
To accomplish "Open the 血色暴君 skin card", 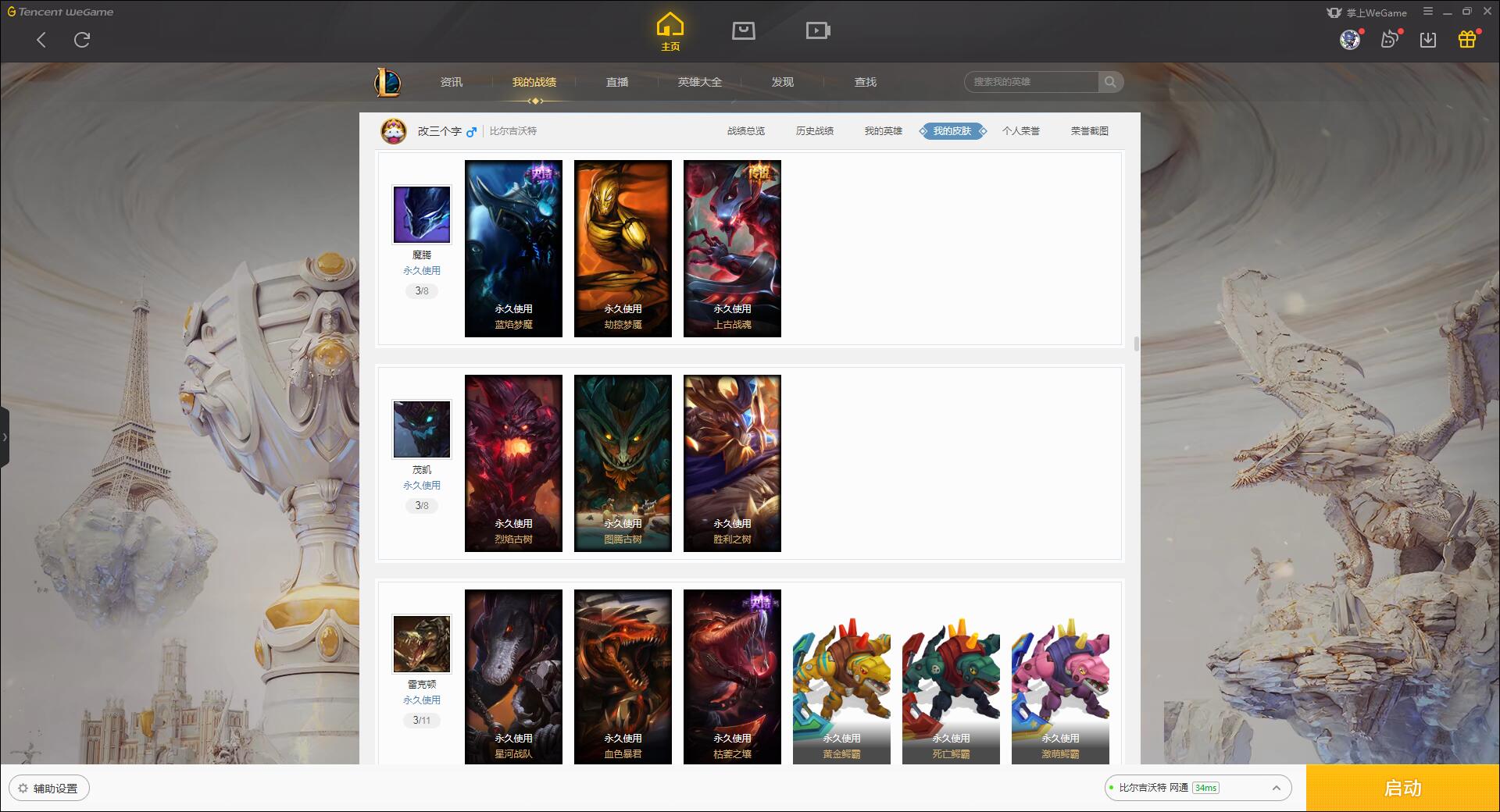I will click(623, 677).
